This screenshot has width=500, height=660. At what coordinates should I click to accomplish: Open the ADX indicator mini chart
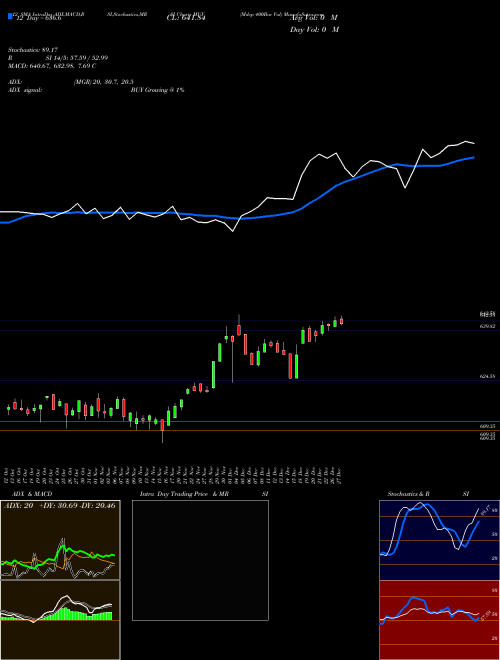pos(60,540)
